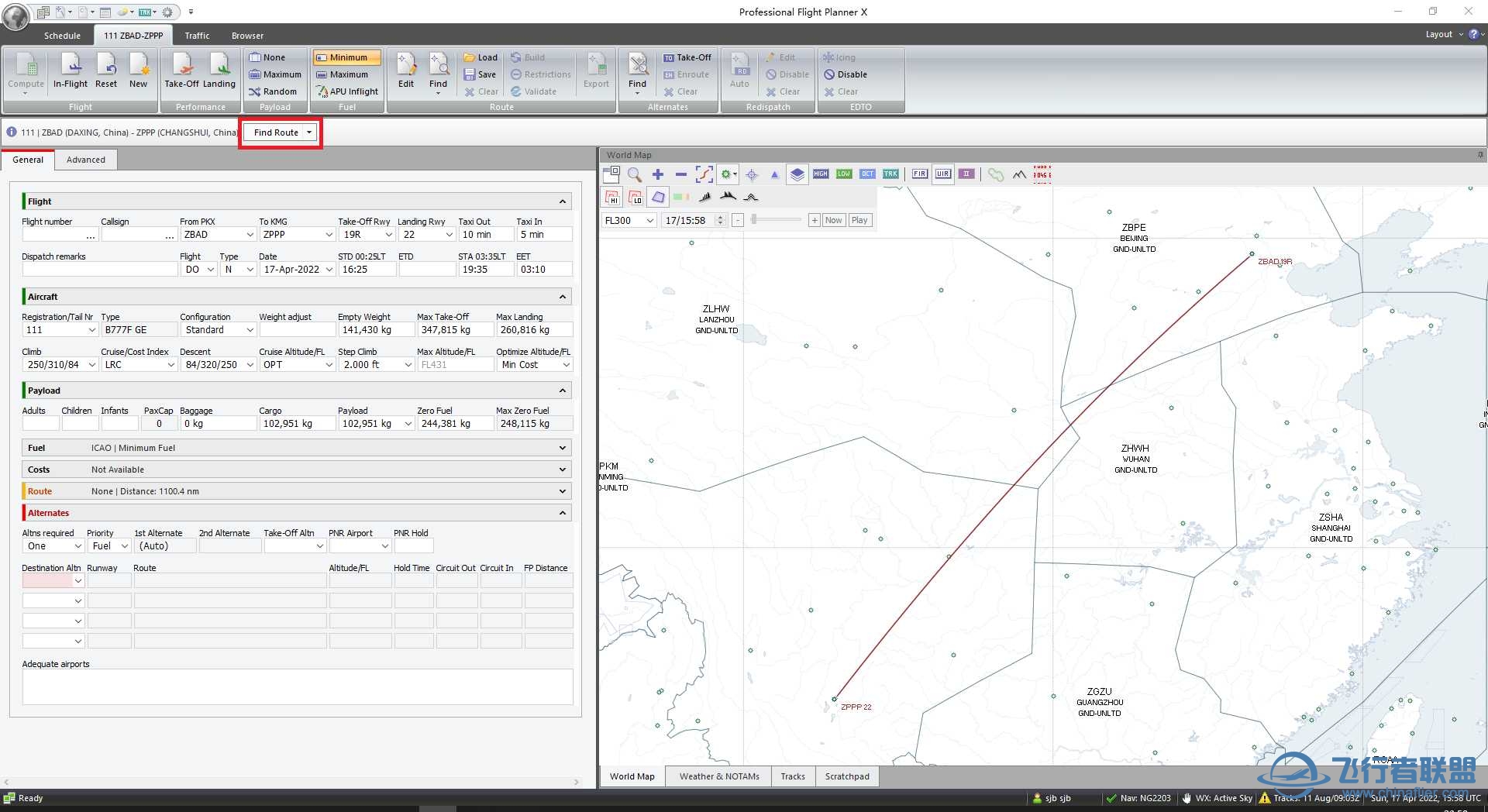Viewport: 1488px width, 812px height.
Task: Toggle LOW airways map layer
Action: [x=844, y=174]
